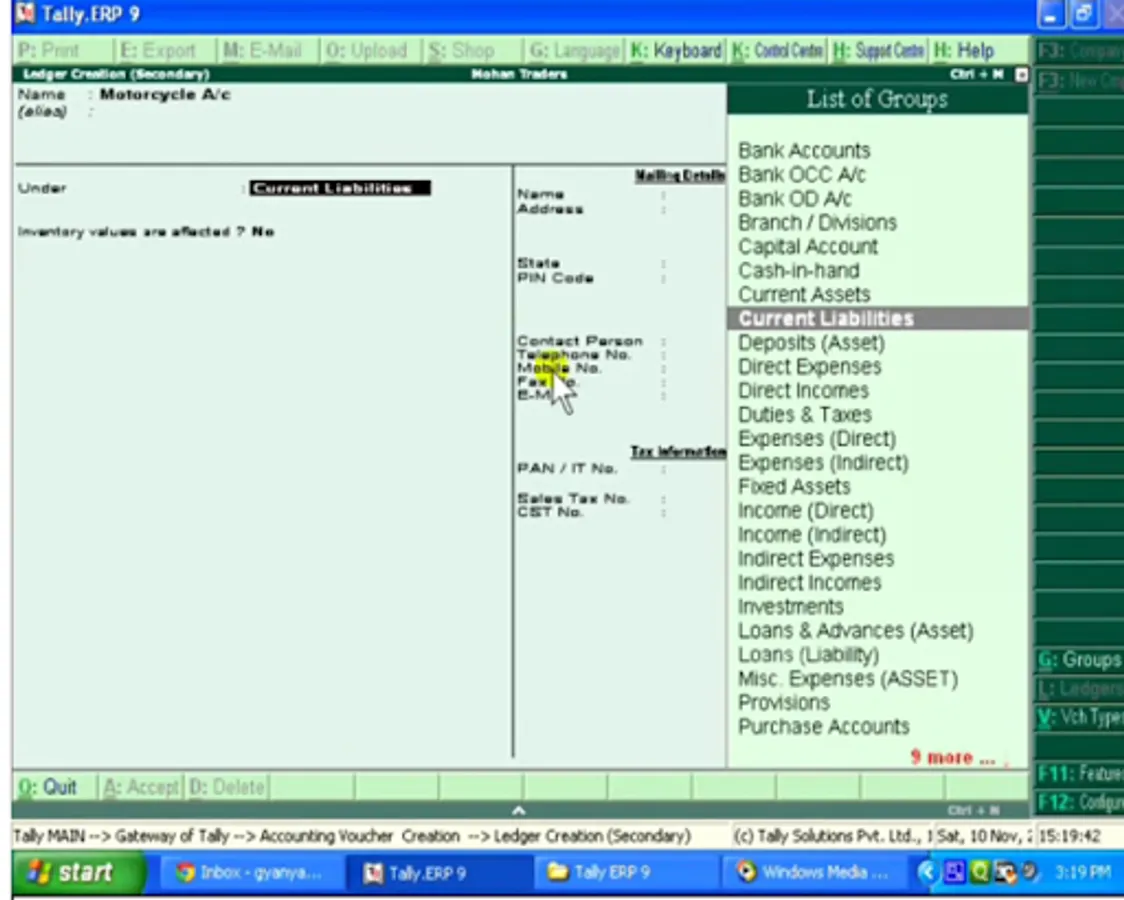
Task: Click the small close box next to Ctrl + M
Action: tap(1021, 75)
